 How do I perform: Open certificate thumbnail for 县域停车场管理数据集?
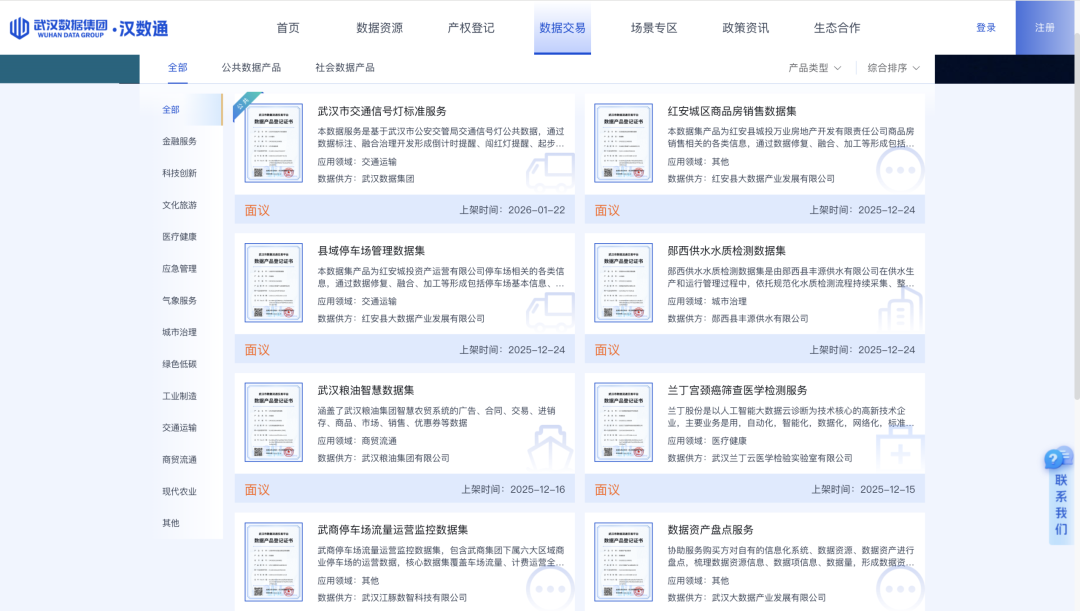(273, 282)
